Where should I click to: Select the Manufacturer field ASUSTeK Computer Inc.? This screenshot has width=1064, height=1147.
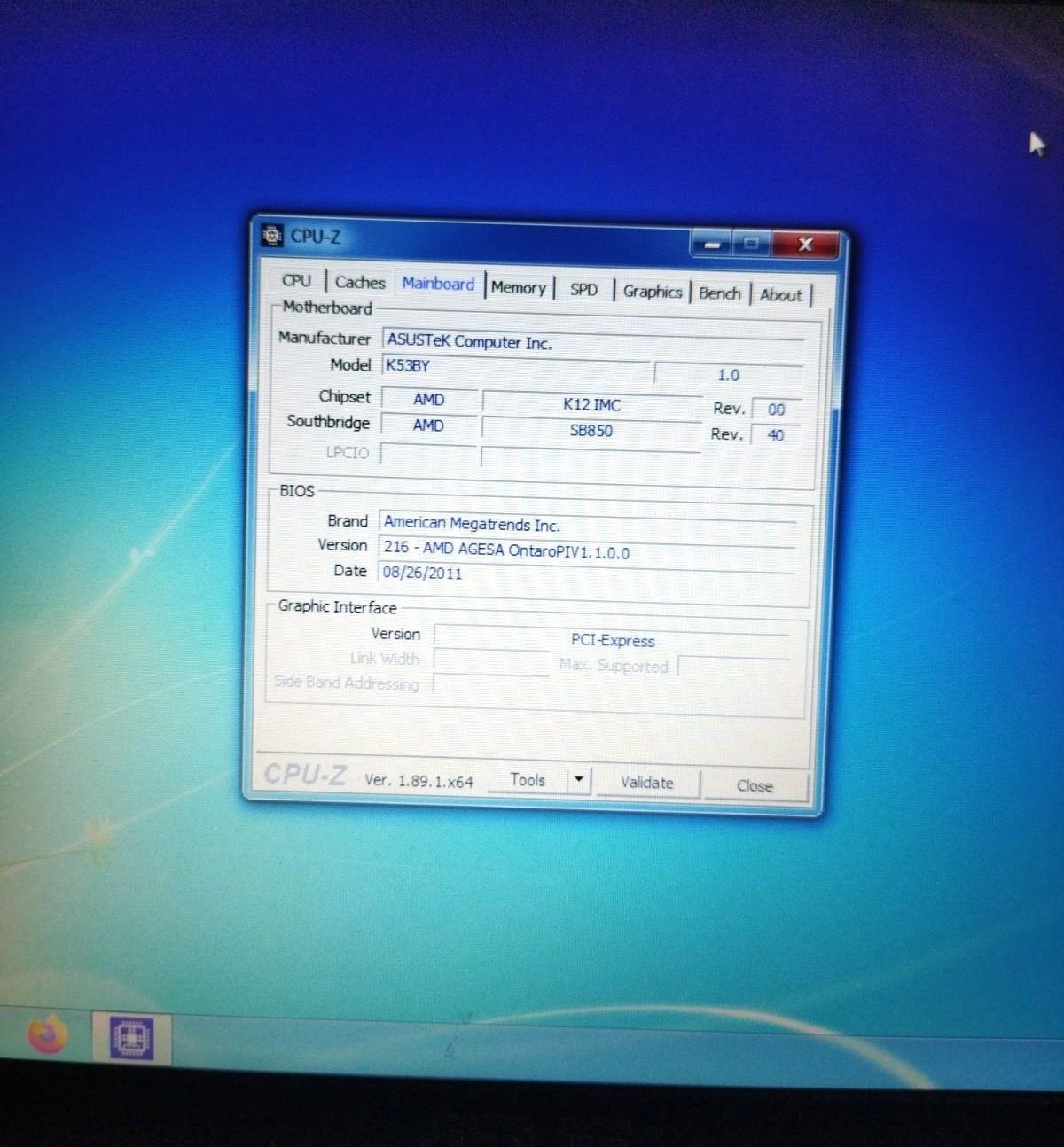[593, 342]
